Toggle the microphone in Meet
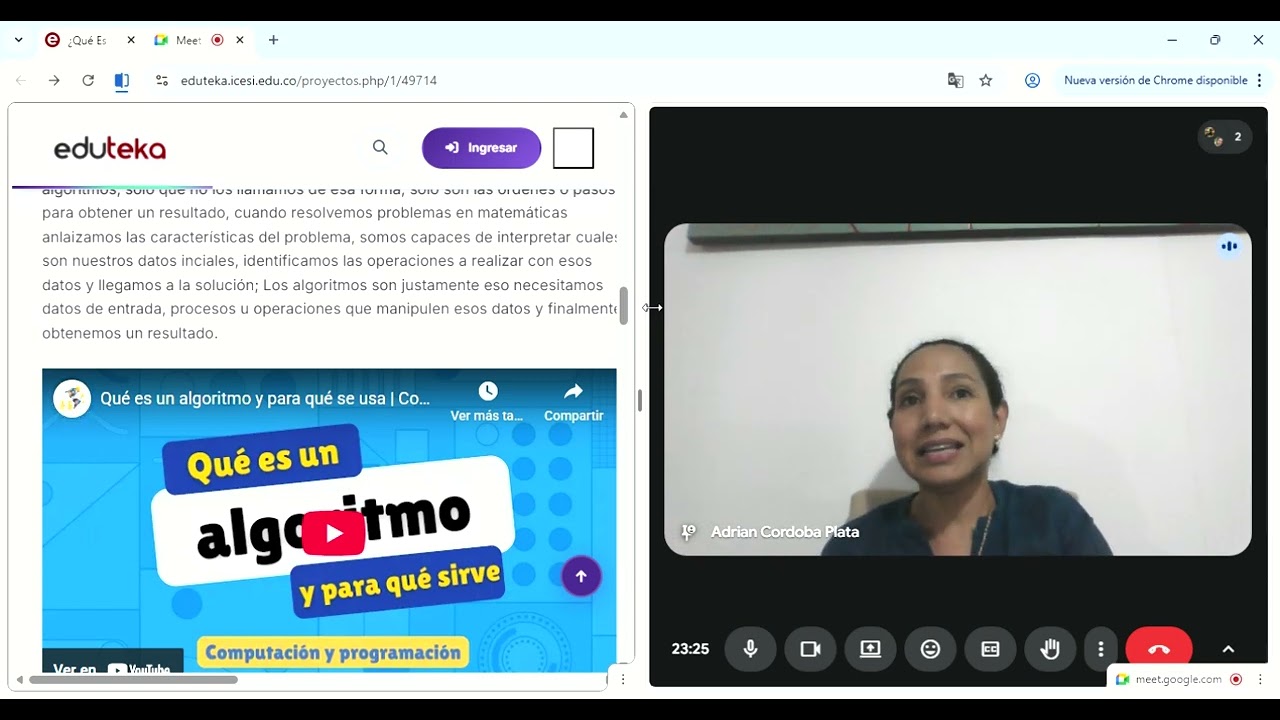Viewport: 1280px width, 720px height. [750, 649]
